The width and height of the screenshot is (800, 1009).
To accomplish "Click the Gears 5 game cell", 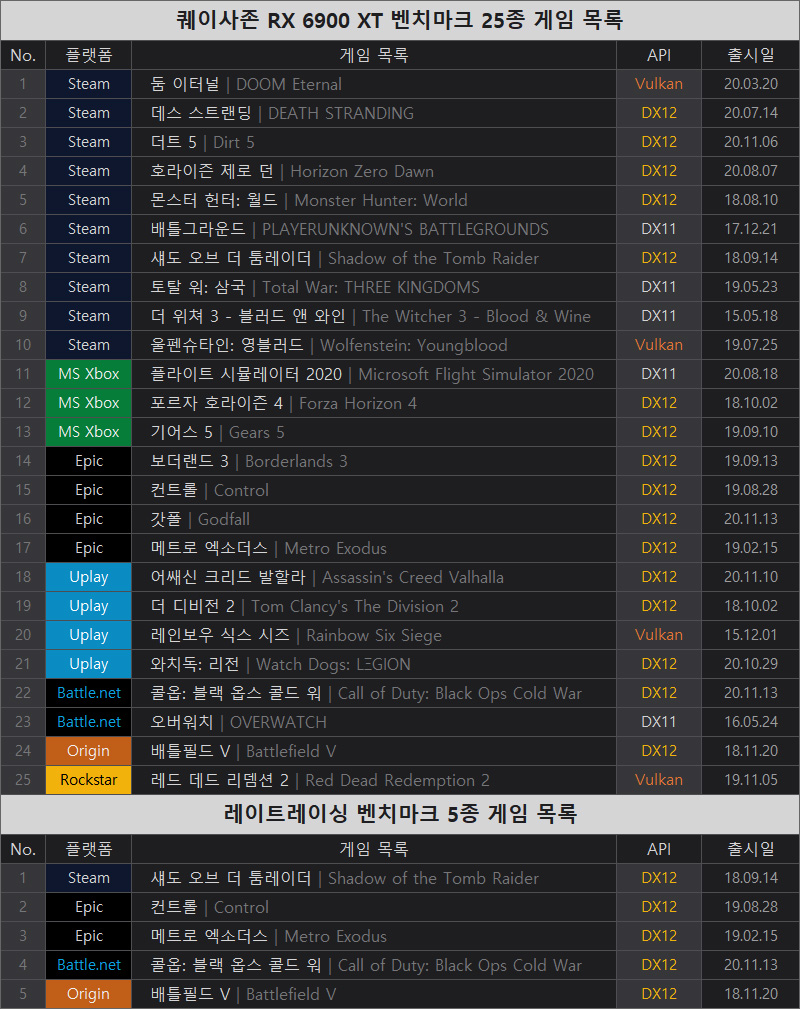I will 374,432.
